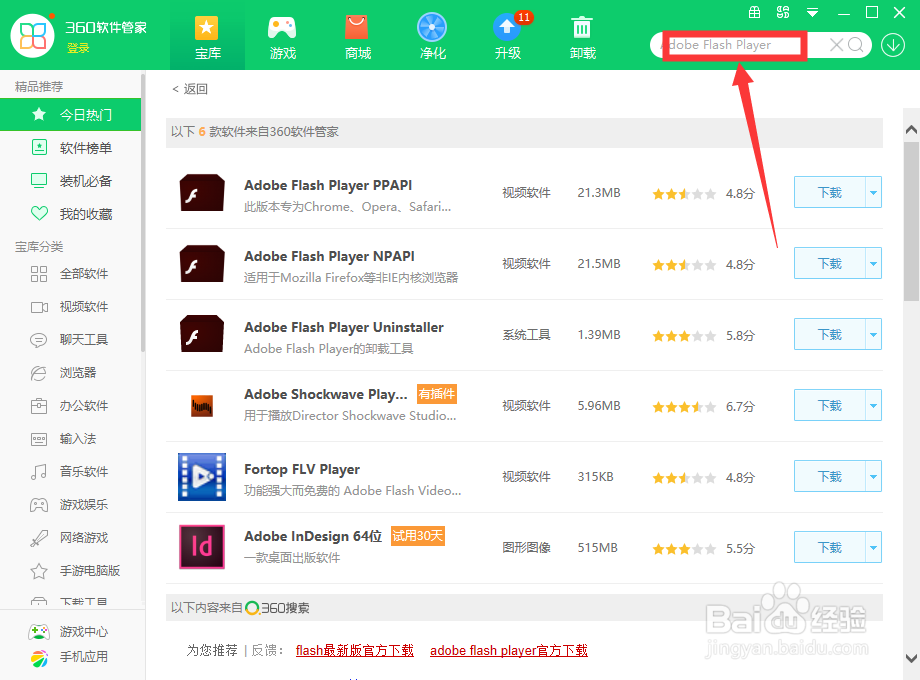Expand download options for Fortop FLV Player
Screen dimensions: 920x680
coord(874,476)
